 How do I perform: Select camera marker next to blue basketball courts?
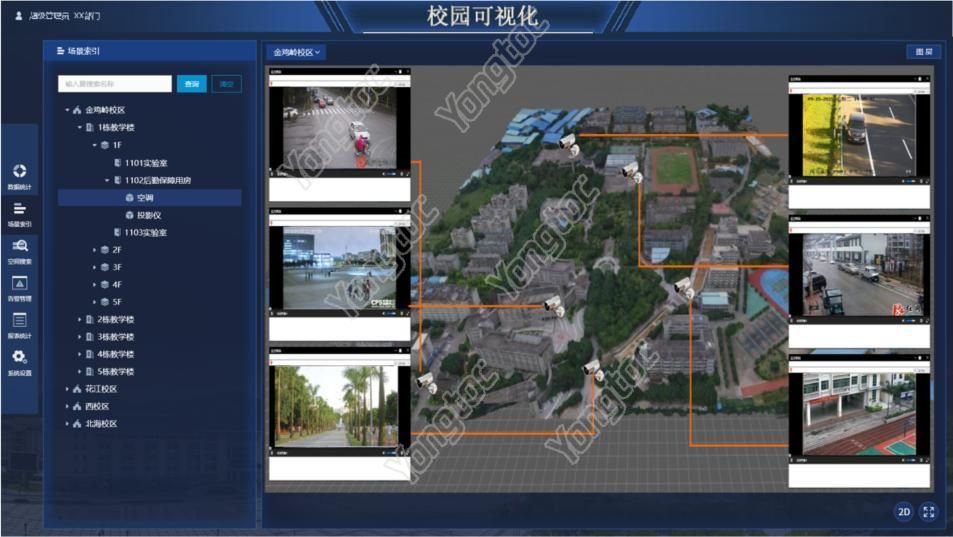point(684,288)
